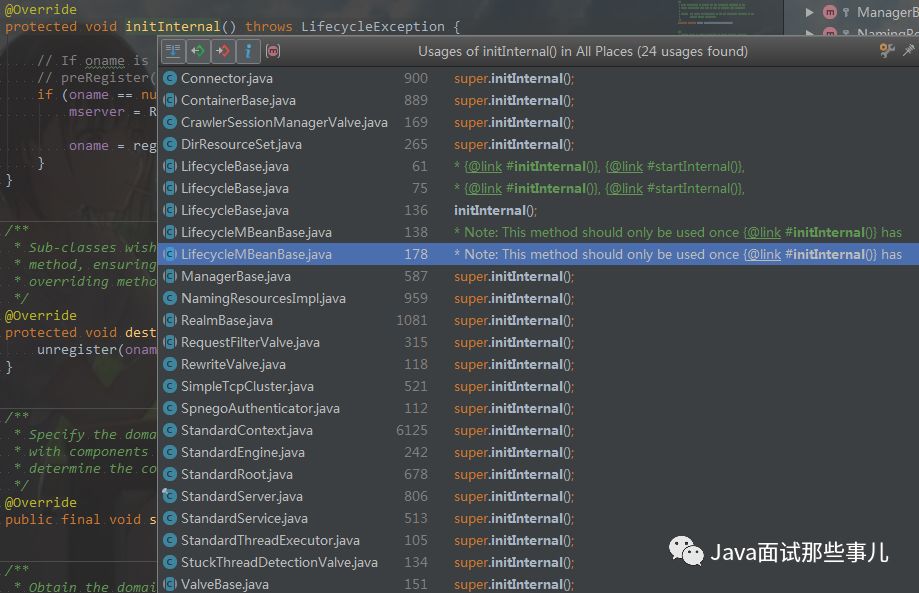Toggle the pink method 'm' filter icon
Viewport: 919px width, 593px height.
pyautogui.click(x=273, y=51)
